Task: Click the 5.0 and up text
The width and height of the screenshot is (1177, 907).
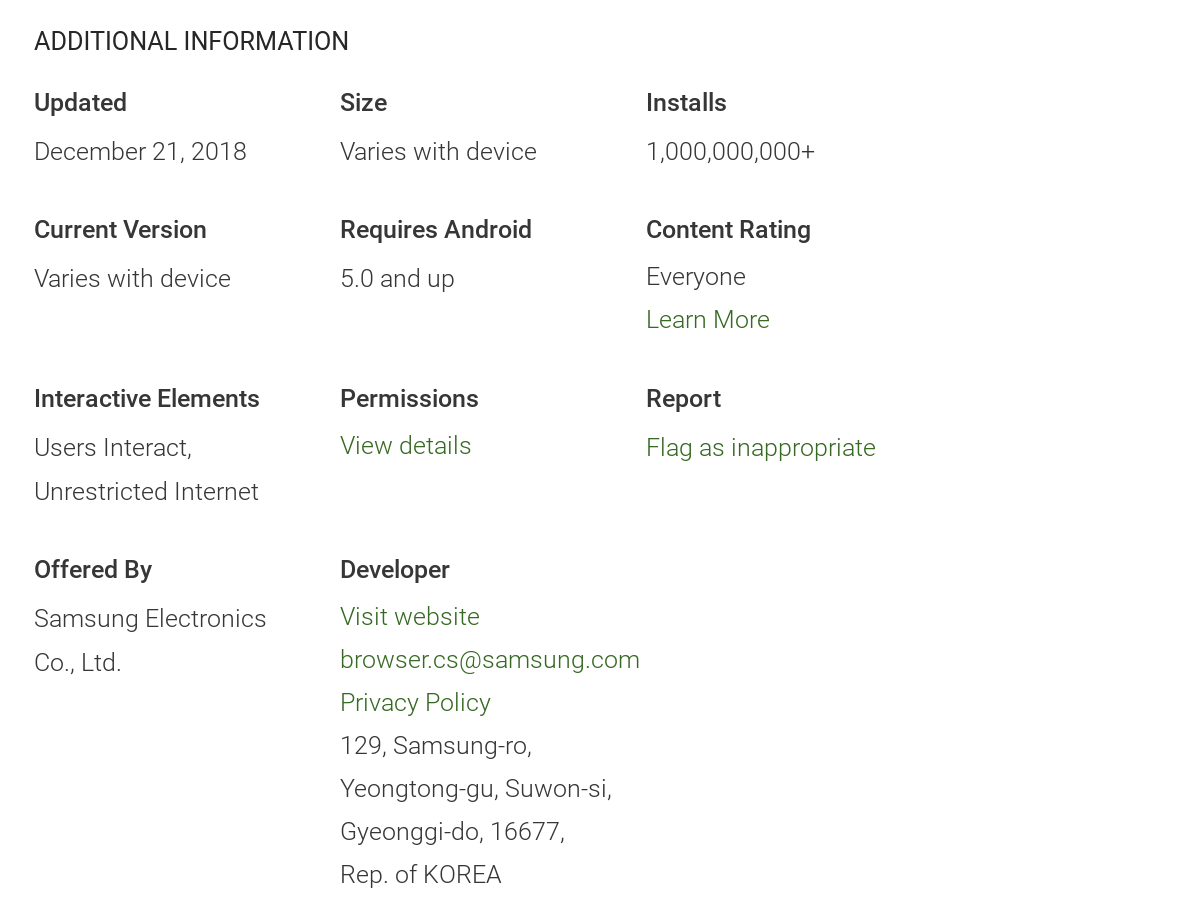Action: tap(397, 279)
